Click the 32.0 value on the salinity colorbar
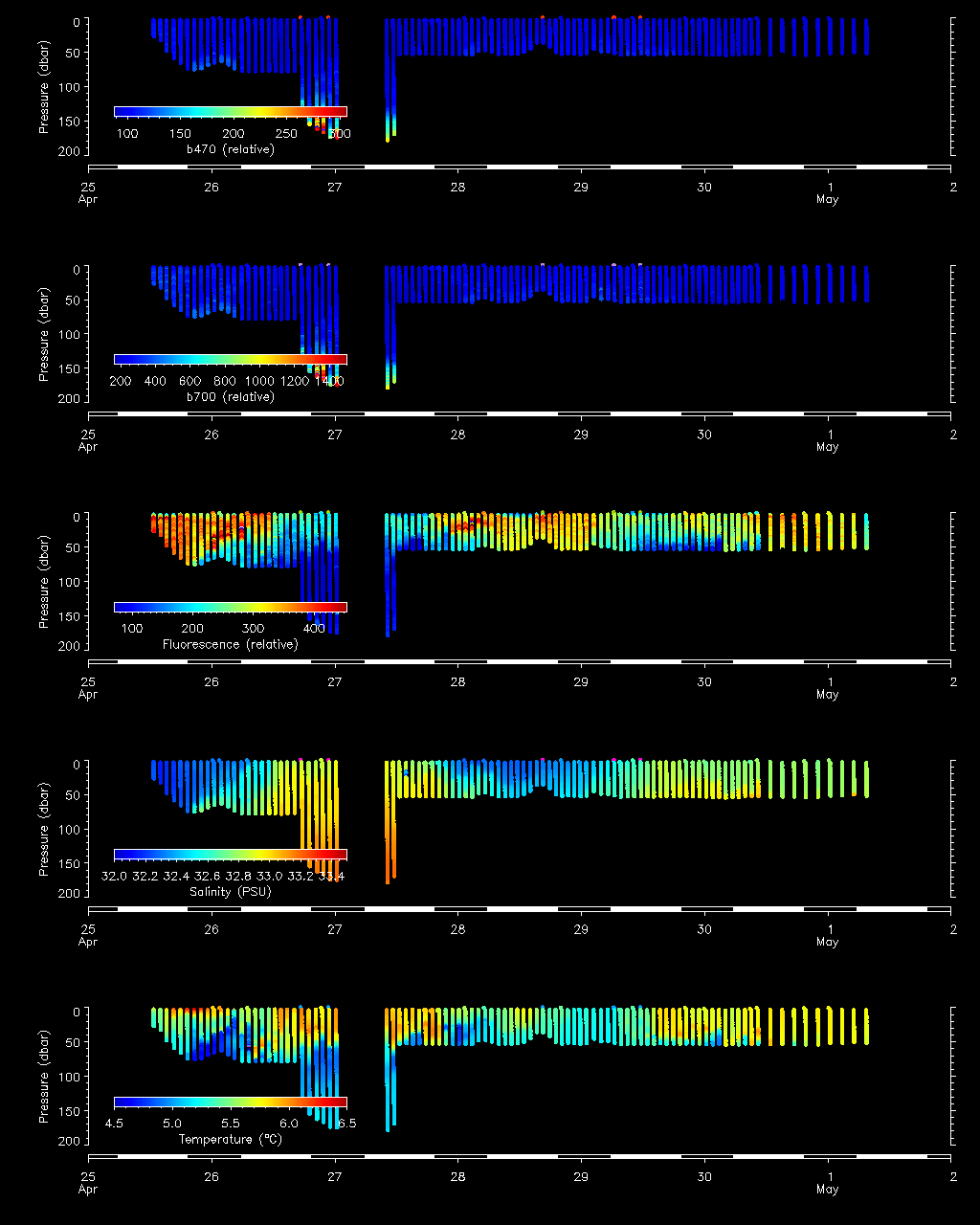The width and height of the screenshot is (980, 1225). pos(114,876)
